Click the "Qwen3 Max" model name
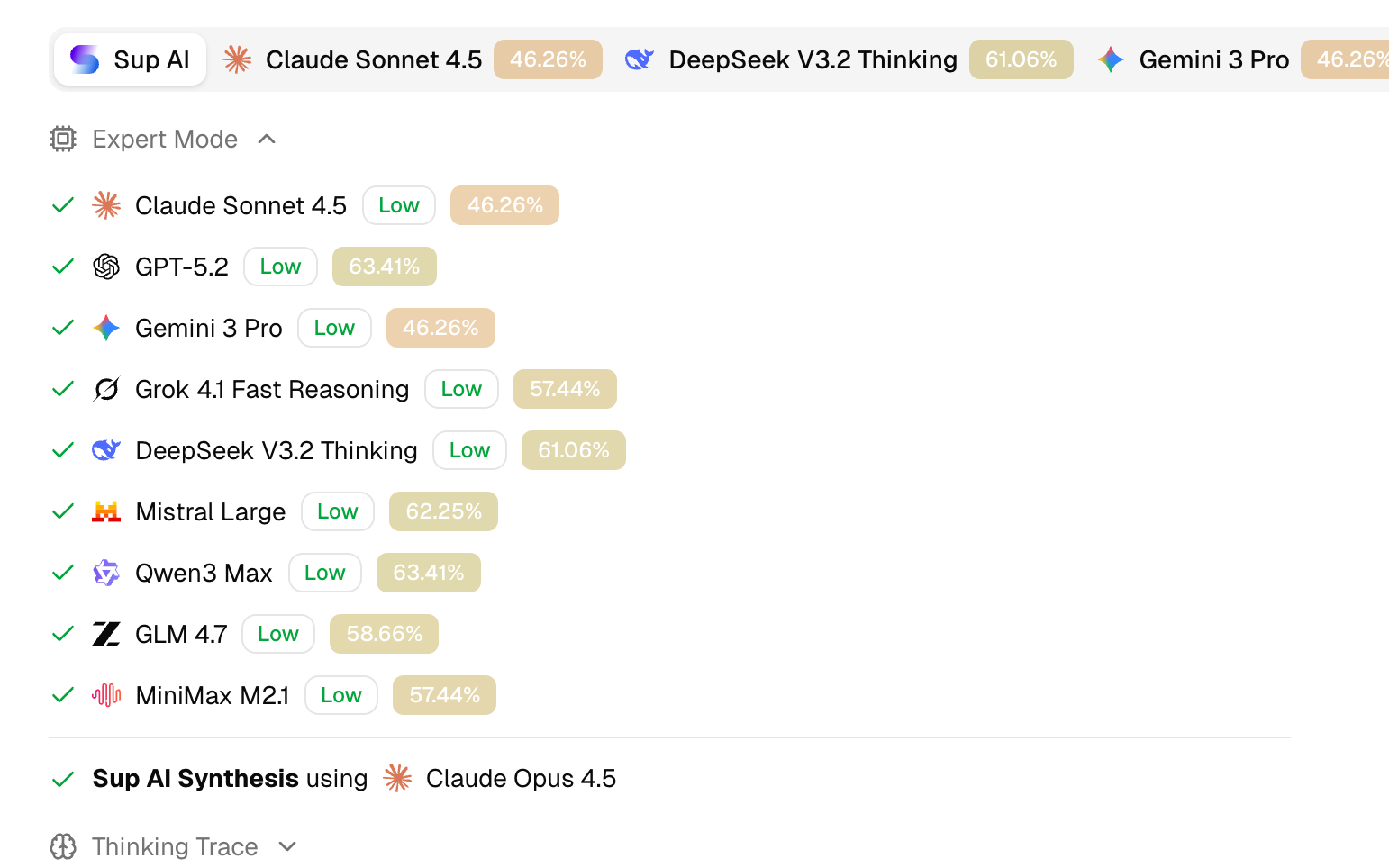1389x868 pixels. click(204, 573)
